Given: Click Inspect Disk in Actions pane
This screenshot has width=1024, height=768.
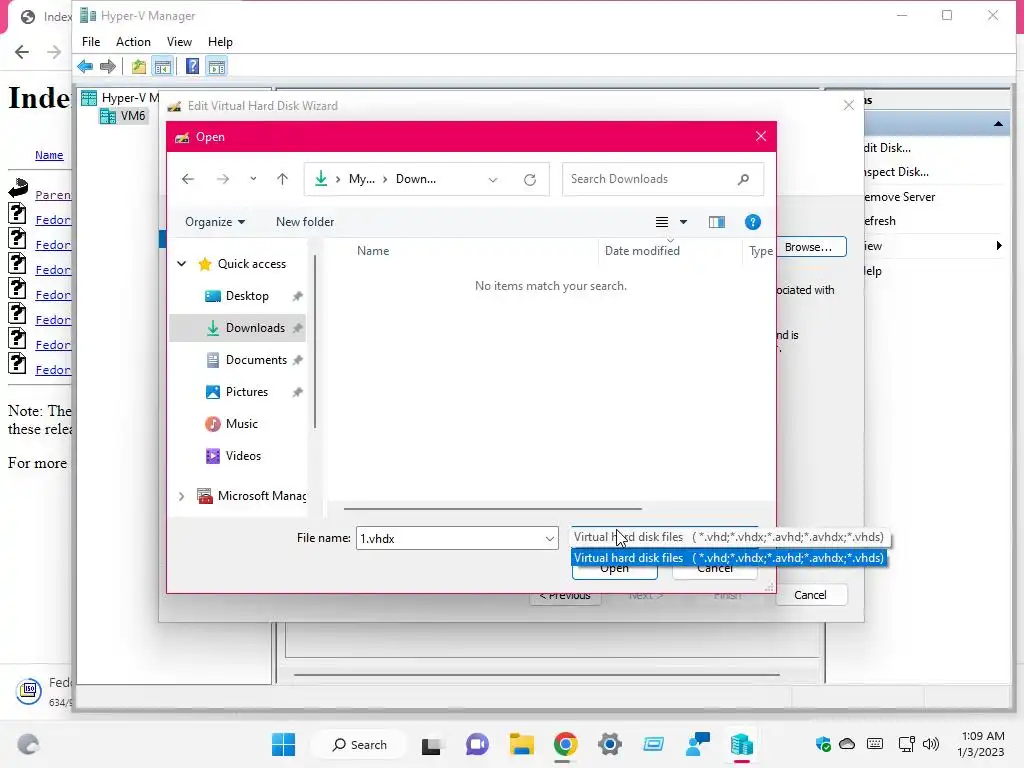Looking at the screenshot, I should point(896,172).
